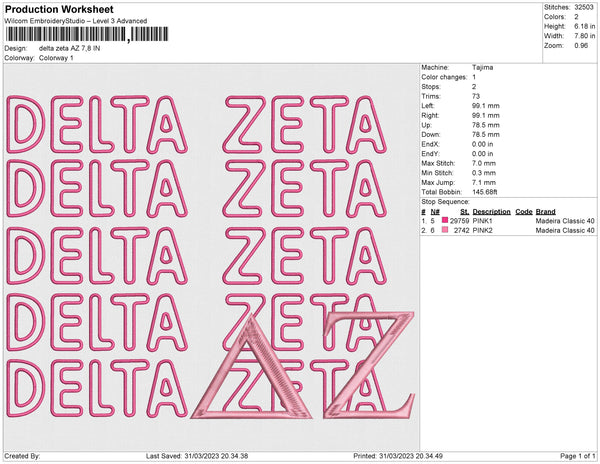Image resolution: width=600 pixels, height=464 pixels.
Task: Click the stitch count value 32503
Action: 584,7
